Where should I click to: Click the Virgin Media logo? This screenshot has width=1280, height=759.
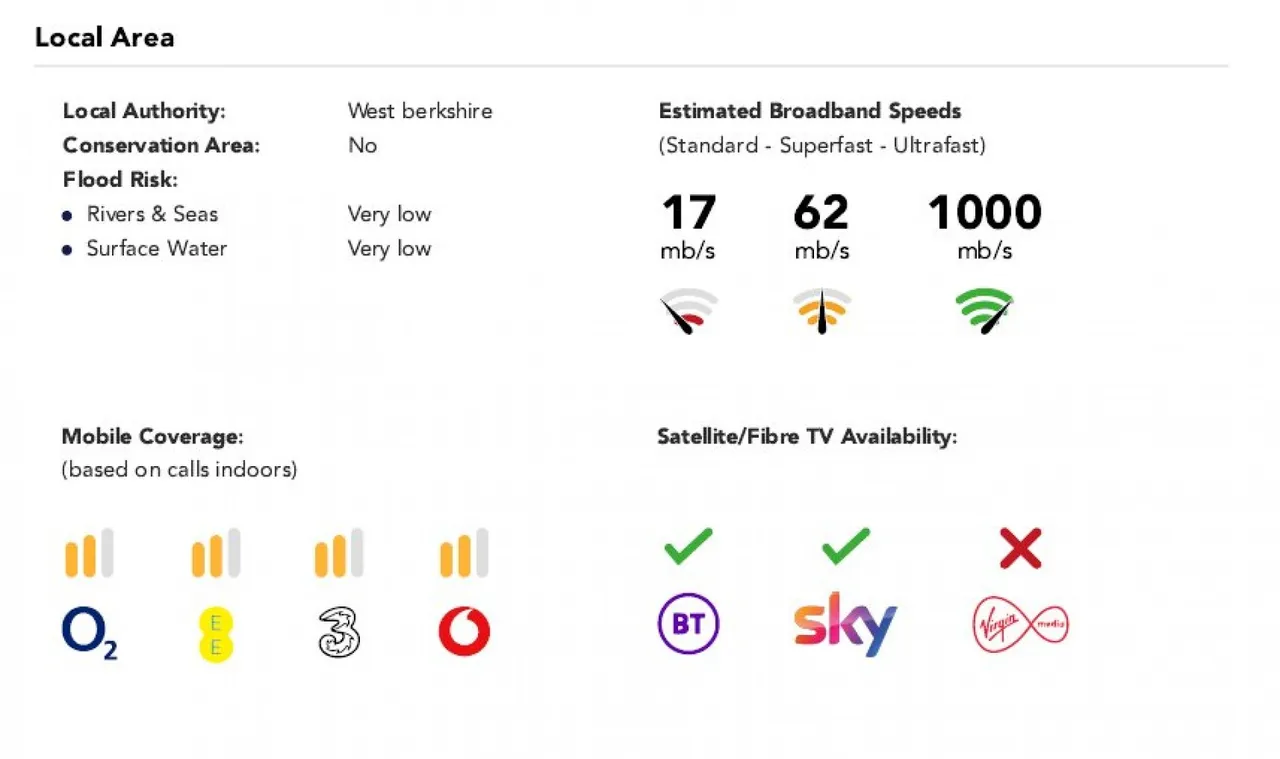(x=1021, y=625)
